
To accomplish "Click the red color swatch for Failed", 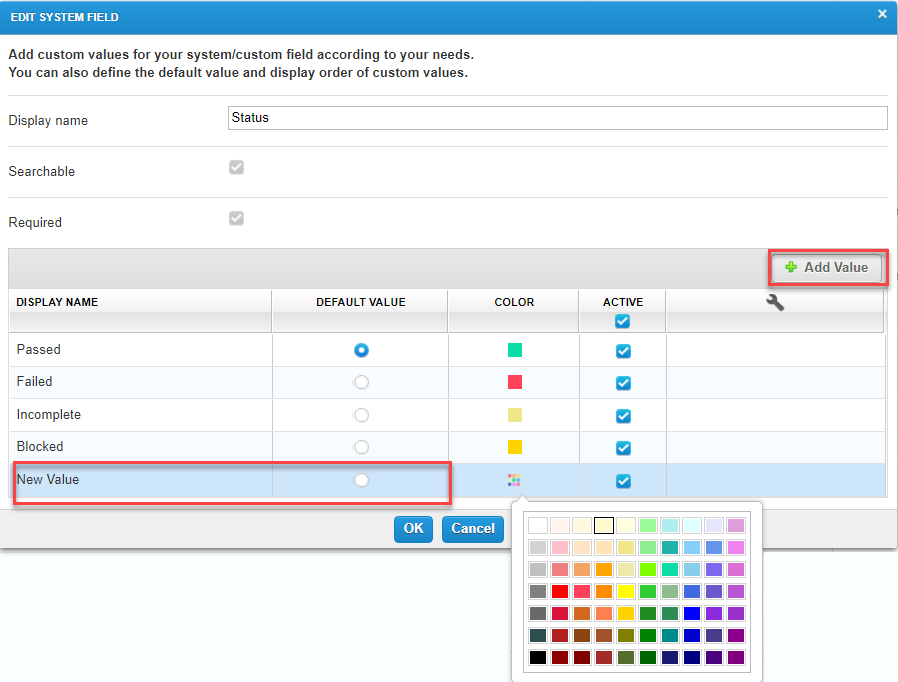I will 514,382.
